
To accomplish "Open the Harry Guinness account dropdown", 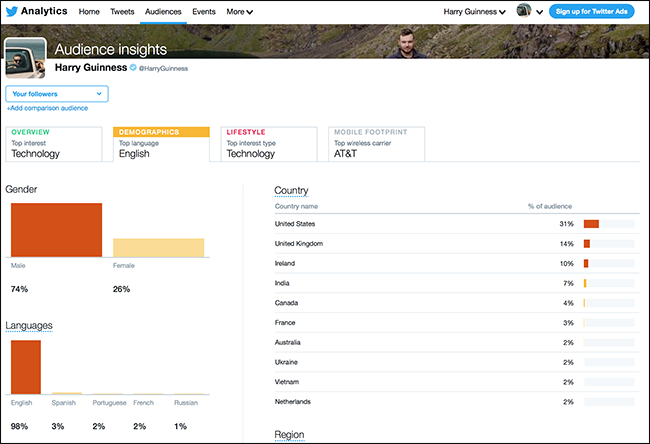I will point(475,12).
